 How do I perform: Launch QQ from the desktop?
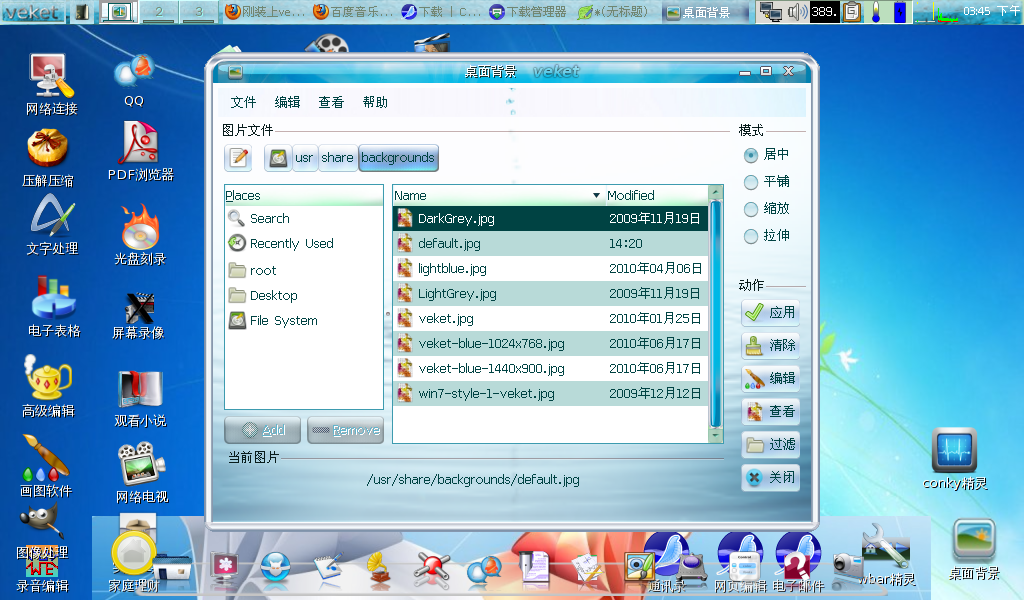134,81
